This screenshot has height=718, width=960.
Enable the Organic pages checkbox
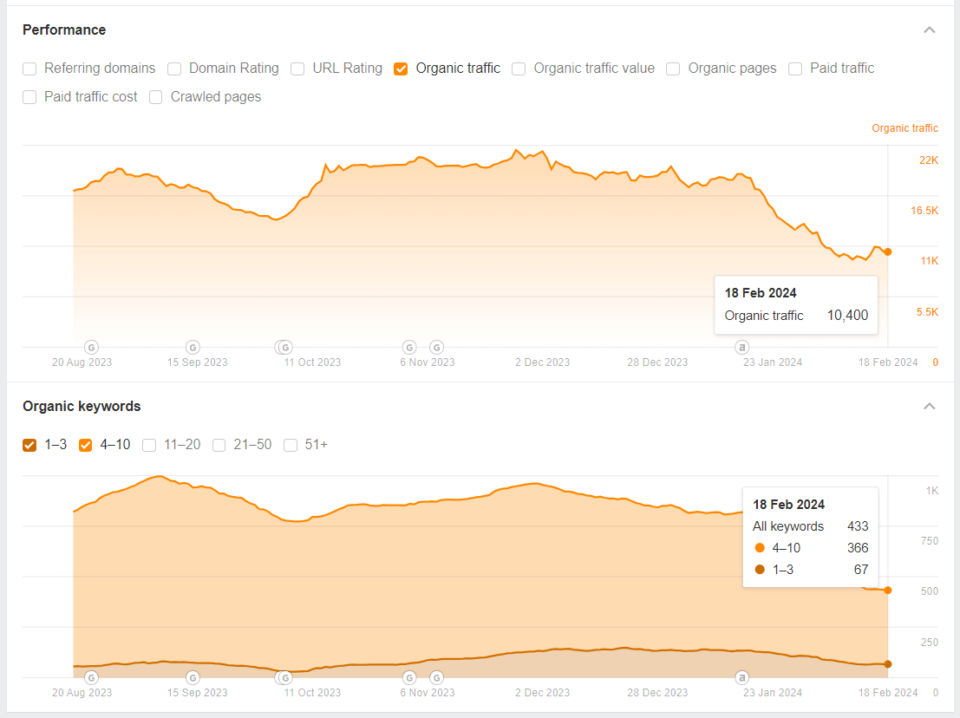[x=673, y=69]
